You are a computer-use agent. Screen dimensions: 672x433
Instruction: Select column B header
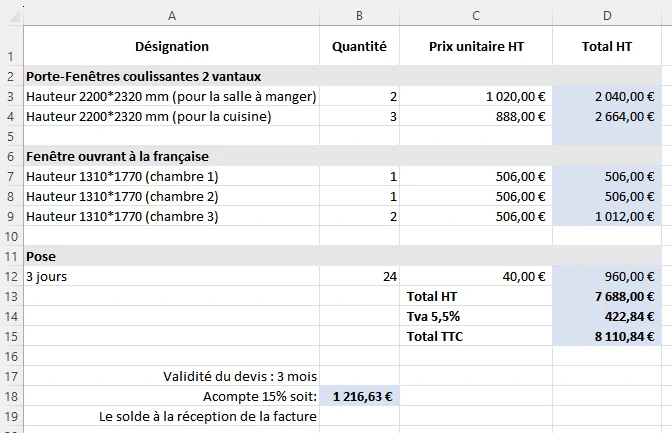pos(359,15)
